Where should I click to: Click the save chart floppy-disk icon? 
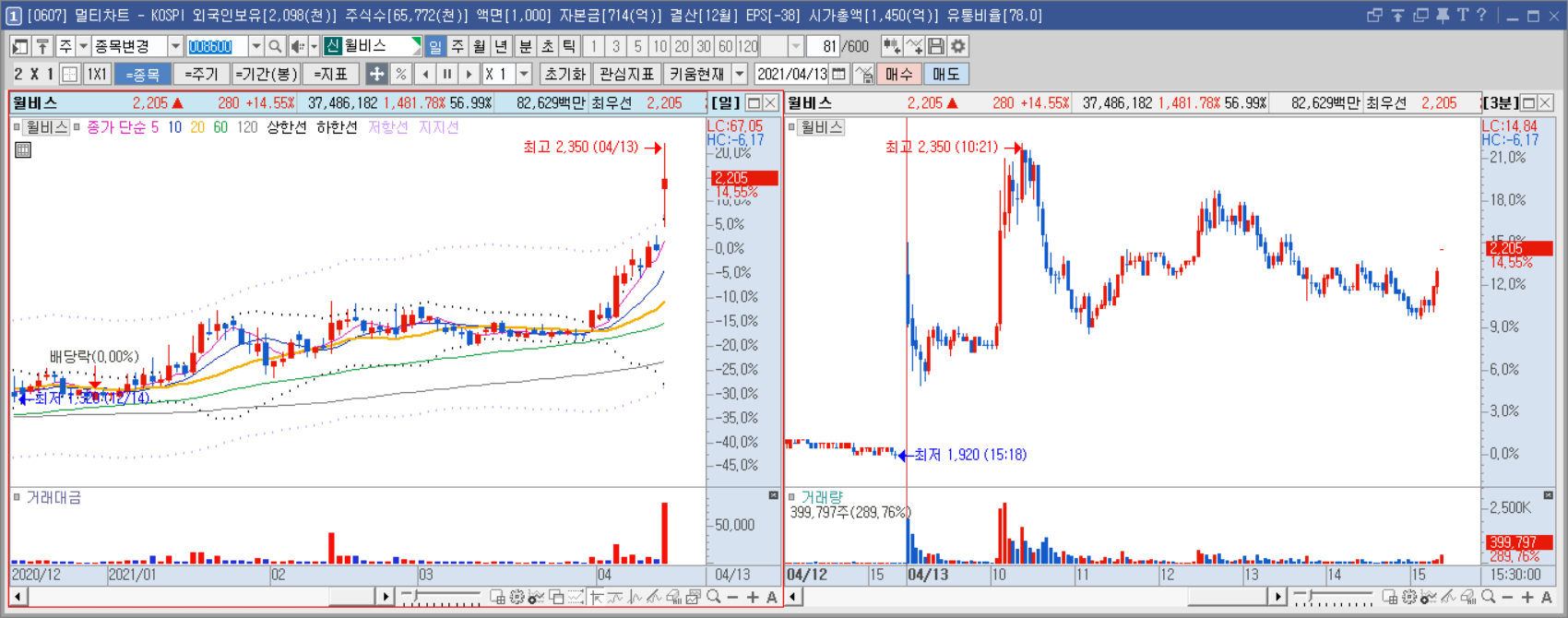(x=936, y=46)
